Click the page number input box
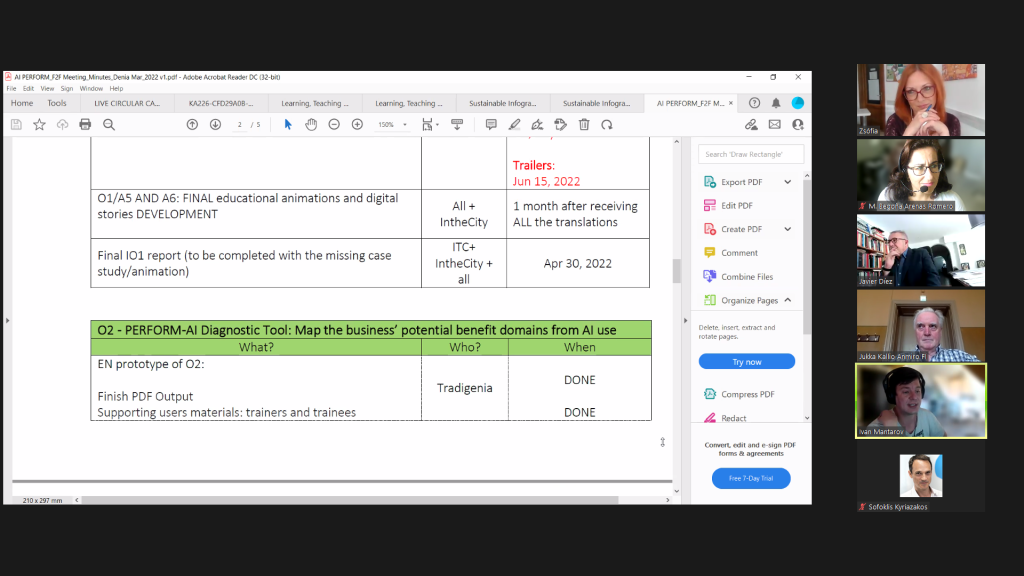1024x576 pixels. 240,125
